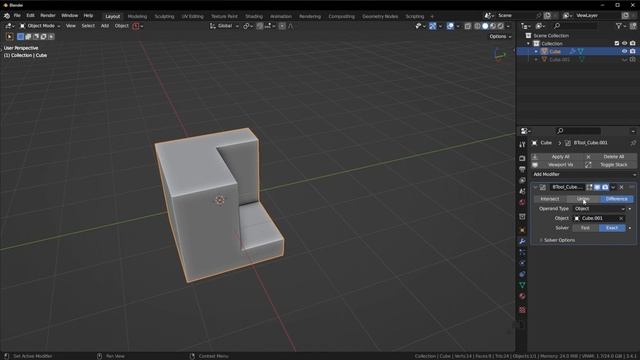Open the Material properties tab icon
This screenshot has width=640, height=360.
(x=522, y=296)
